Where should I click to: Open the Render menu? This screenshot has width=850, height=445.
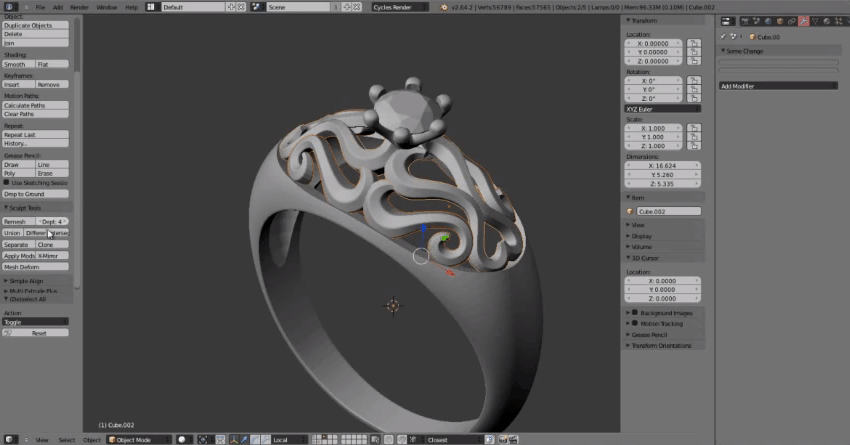[x=79, y=7]
